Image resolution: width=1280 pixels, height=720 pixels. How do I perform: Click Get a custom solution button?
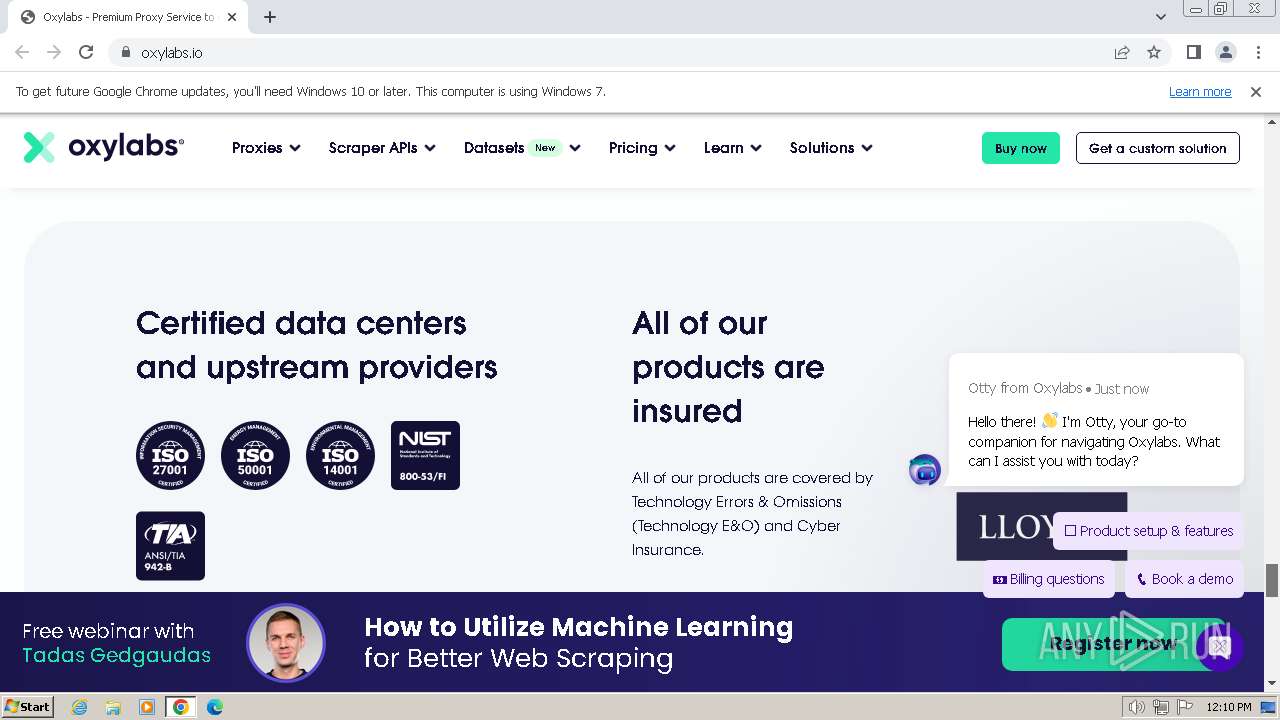pyautogui.click(x=1158, y=148)
